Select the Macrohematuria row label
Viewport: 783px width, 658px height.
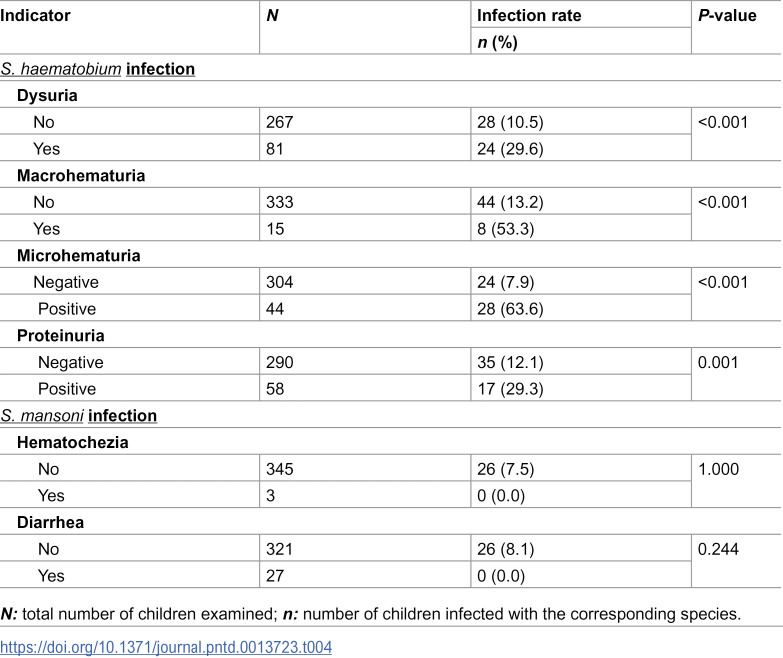click(x=81, y=176)
